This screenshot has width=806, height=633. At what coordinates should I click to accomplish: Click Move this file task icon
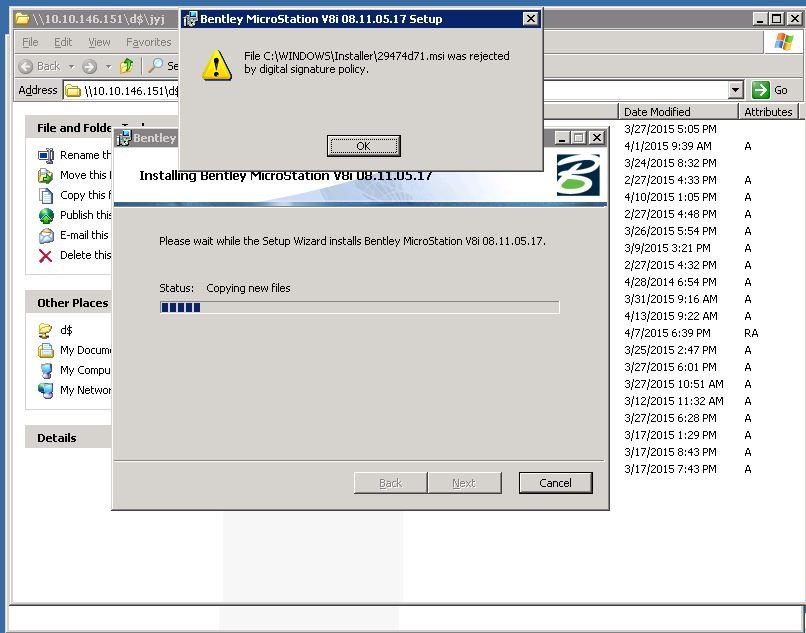point(46,175)
